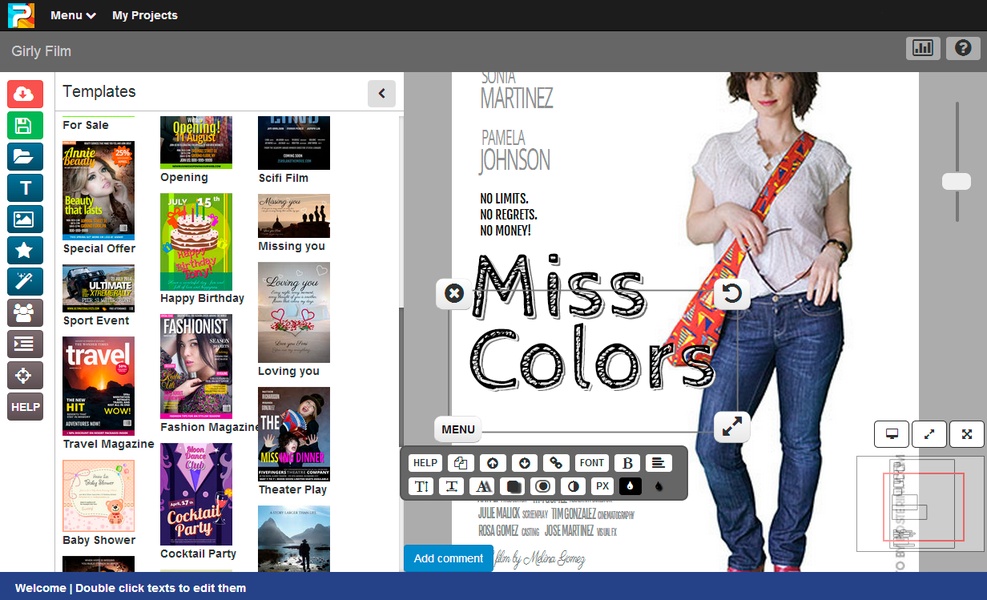The image size is (987, 600).
Task: Click the outline stroke circle icon
Action: (x=543, y=486)
